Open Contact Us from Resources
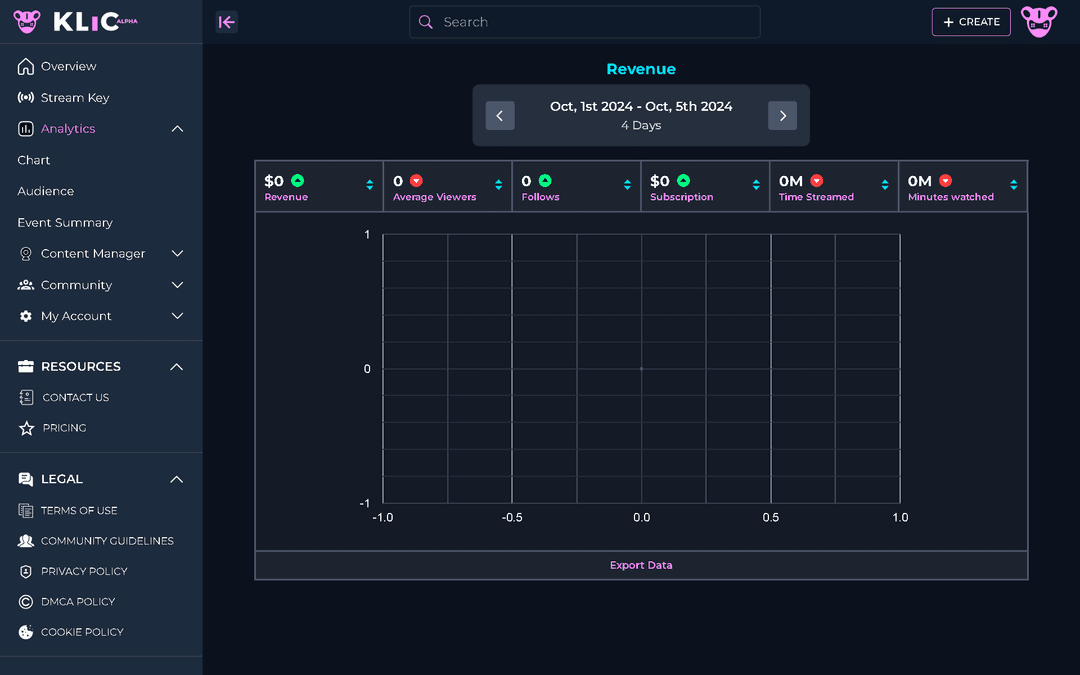Viewport: 1080px width, 675px height. click(75, 398)
